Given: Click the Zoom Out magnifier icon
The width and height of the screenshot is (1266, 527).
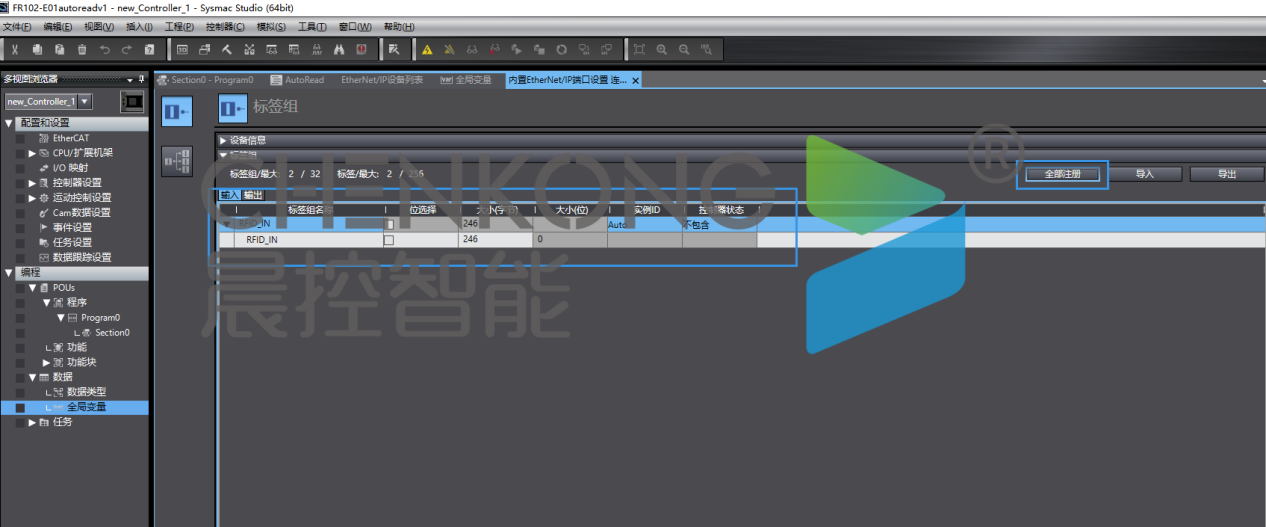Looking at the screenshot, I should click(x=684, y=49).
